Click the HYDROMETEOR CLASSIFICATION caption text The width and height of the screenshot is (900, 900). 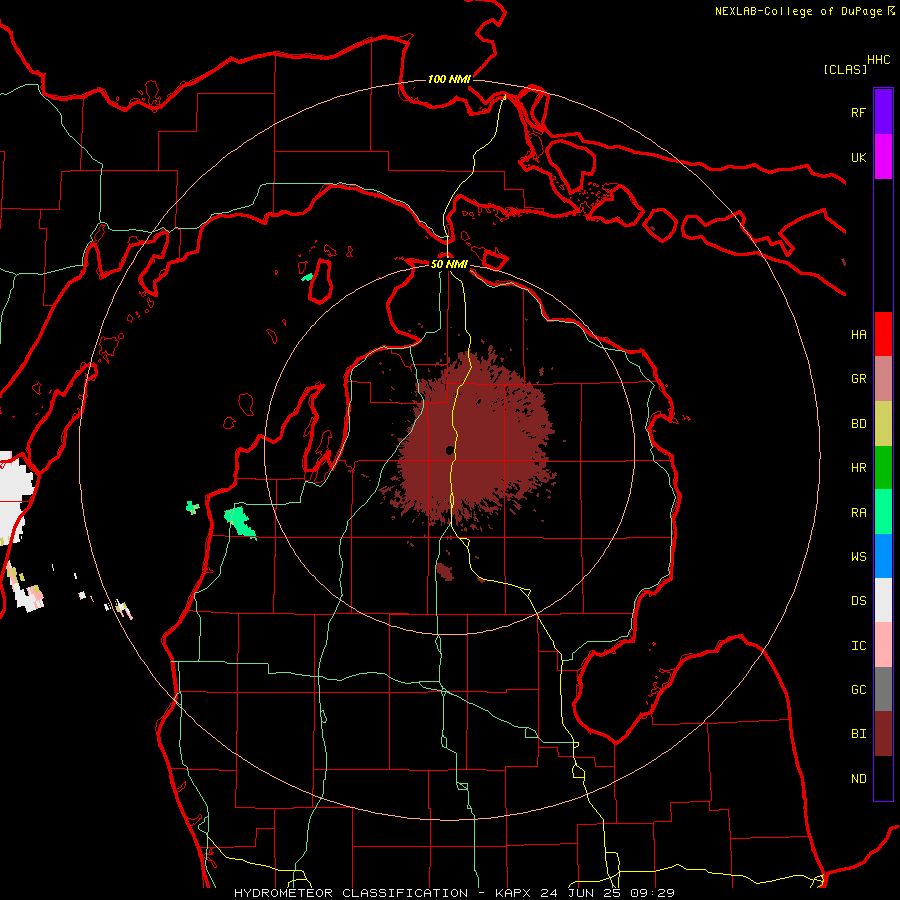[x=351, y=893]
